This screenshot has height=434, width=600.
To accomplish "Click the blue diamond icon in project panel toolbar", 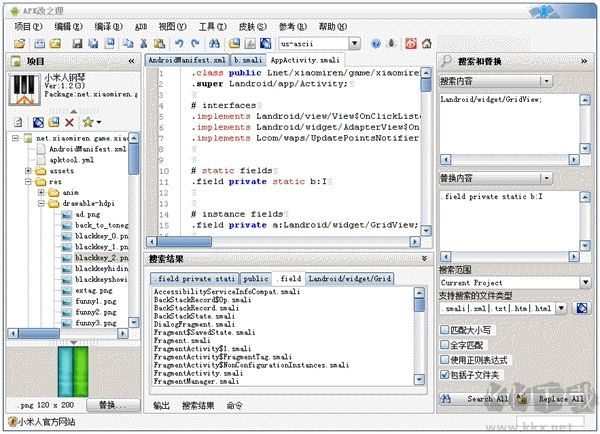I will (x=38, y=122).
